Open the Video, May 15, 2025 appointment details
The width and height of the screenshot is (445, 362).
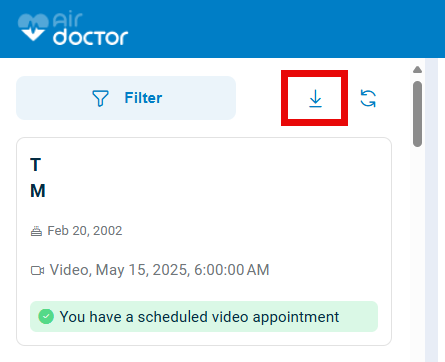point(159,270)
